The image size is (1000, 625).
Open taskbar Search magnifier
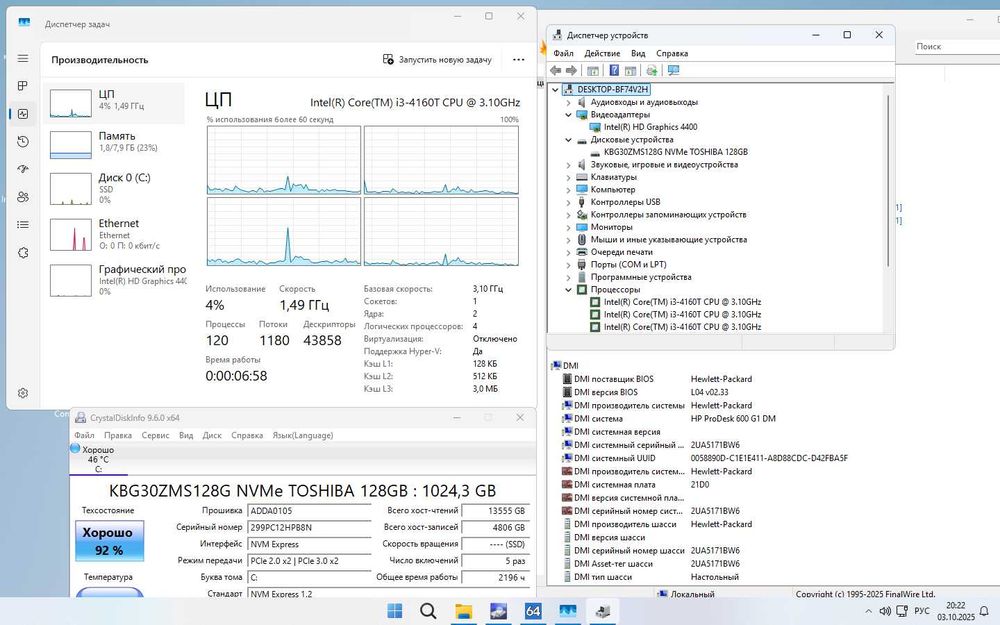[428, 611]
